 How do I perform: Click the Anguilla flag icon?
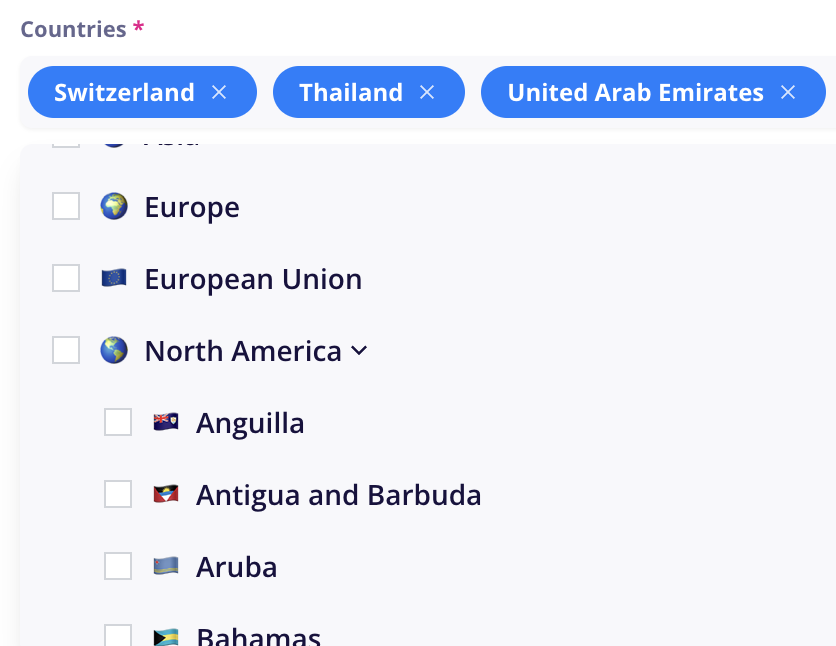point(166,422)
